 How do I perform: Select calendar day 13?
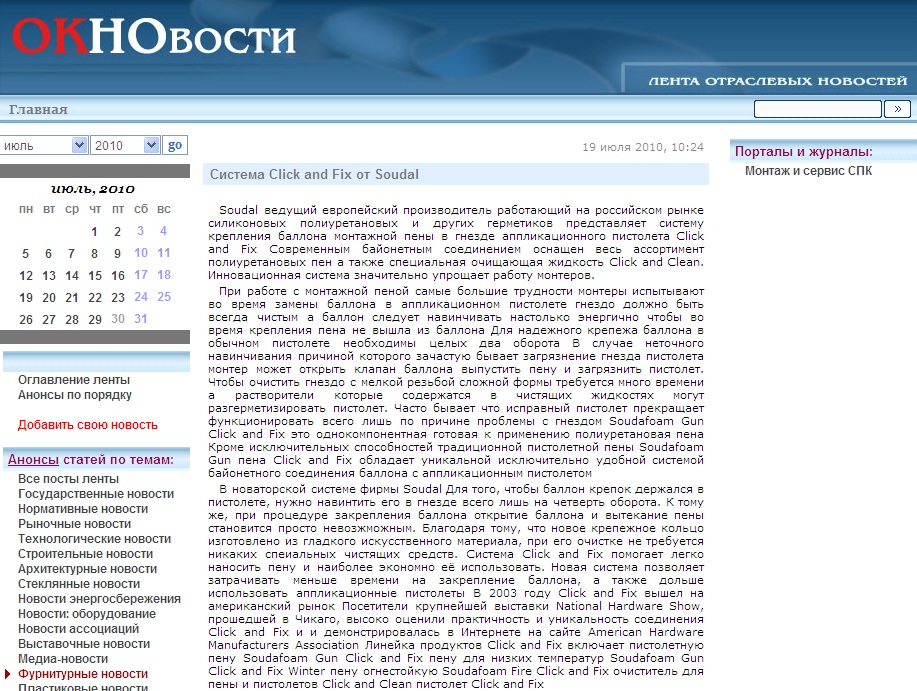[x=49, y=276]
